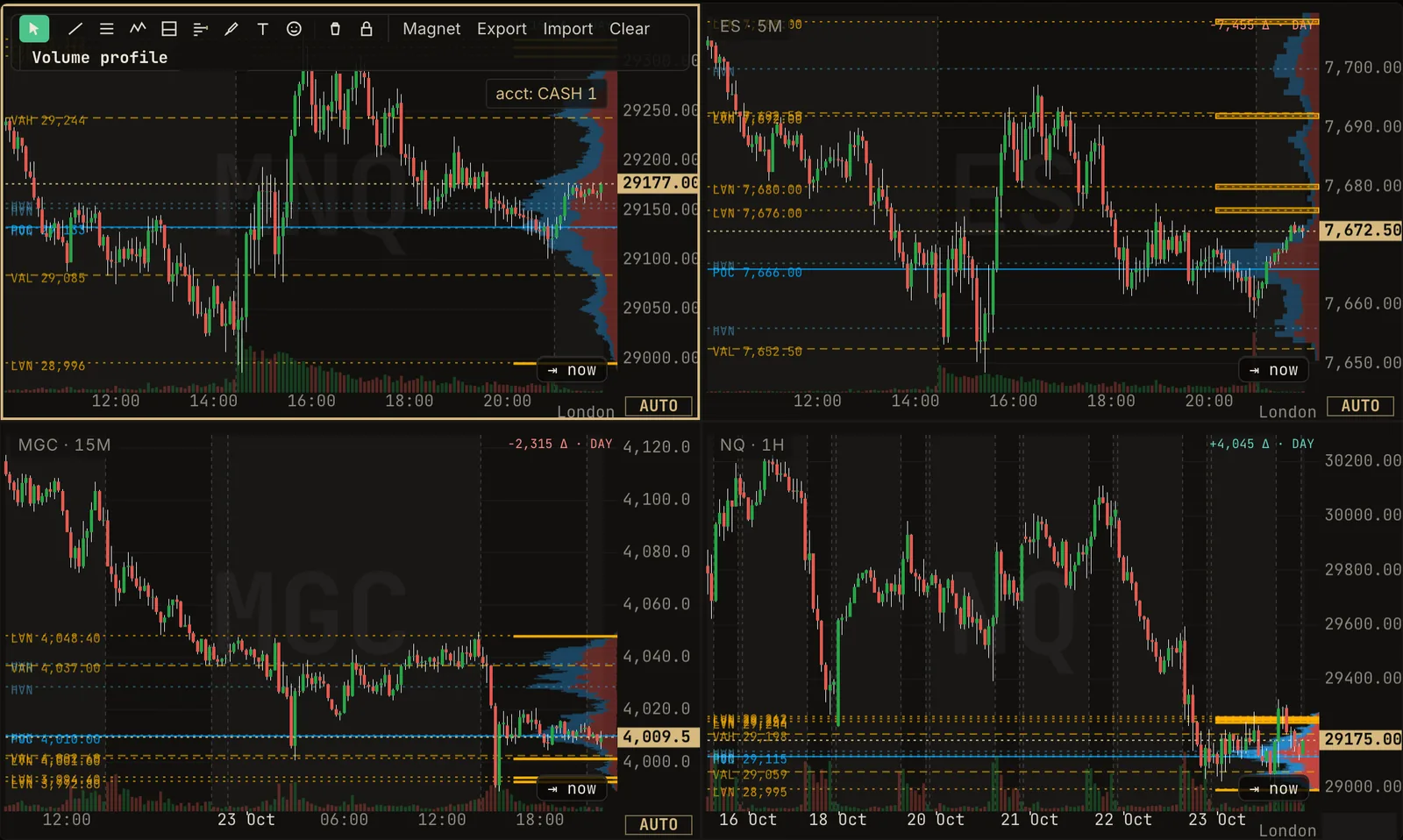Select the trend line drawing tool
Image resolution: width=1403 pixels, height=840 pixels.
pyautogui.click(x=75, y=29)
